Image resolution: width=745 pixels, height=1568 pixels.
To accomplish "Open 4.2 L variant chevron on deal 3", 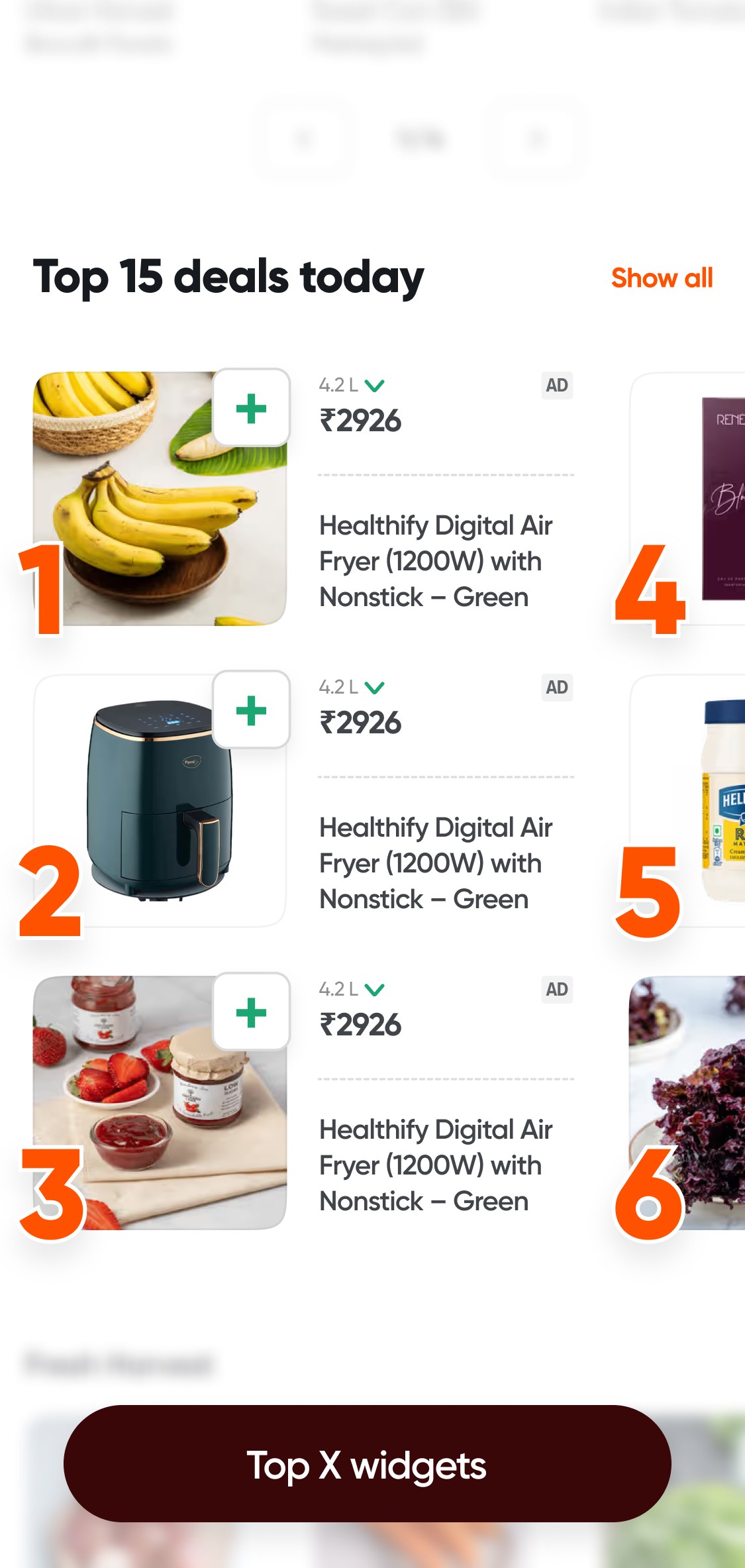I will [374, 990].
